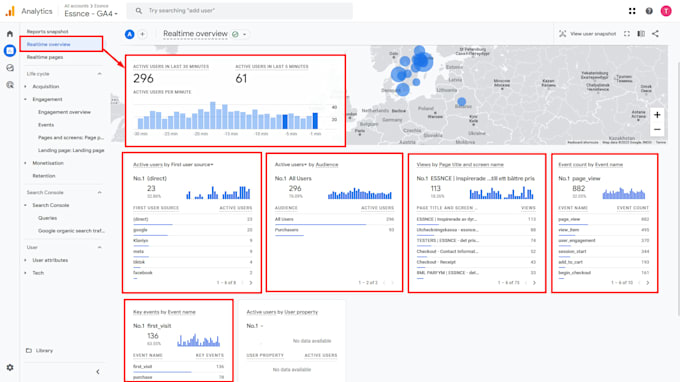Click Views by Page title and screen name heading
Viewport: 680px width, 382px height.
tap(460, 165)
